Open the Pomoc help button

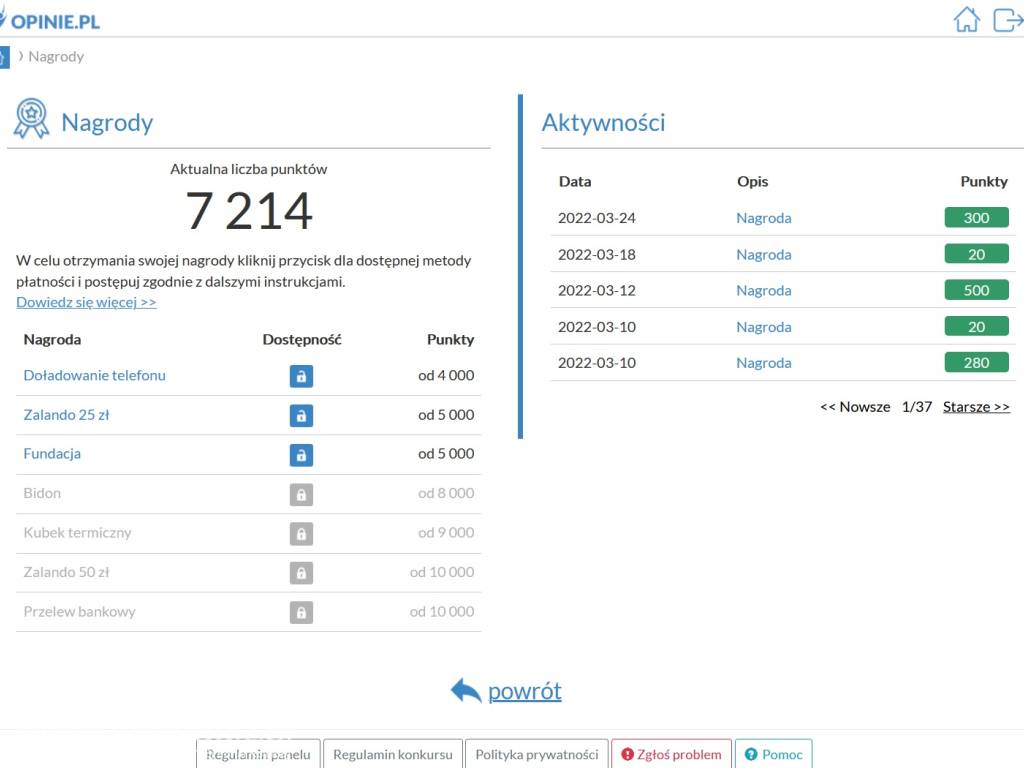pos(773,754)
